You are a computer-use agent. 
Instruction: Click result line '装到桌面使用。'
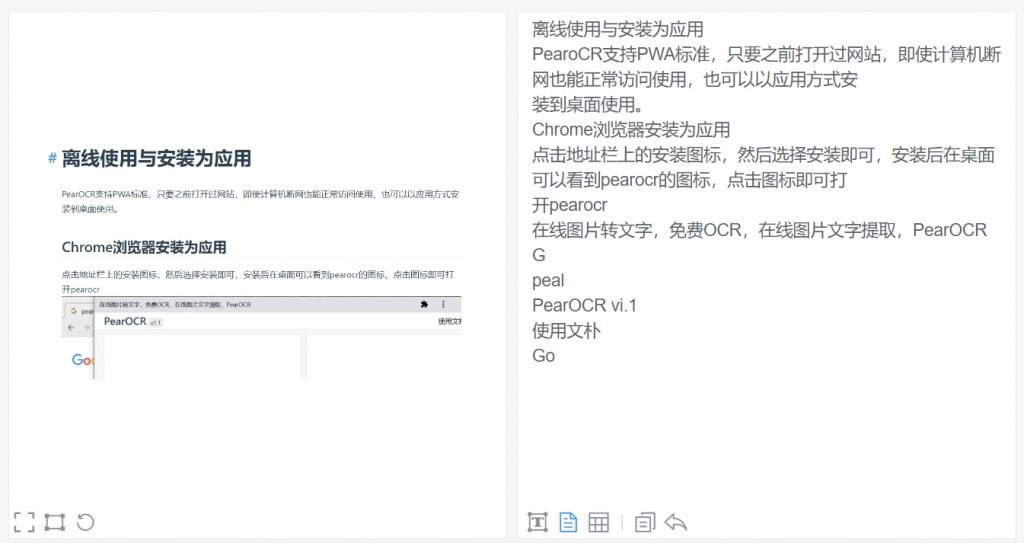pyautogui.click(x=588, y=105)
